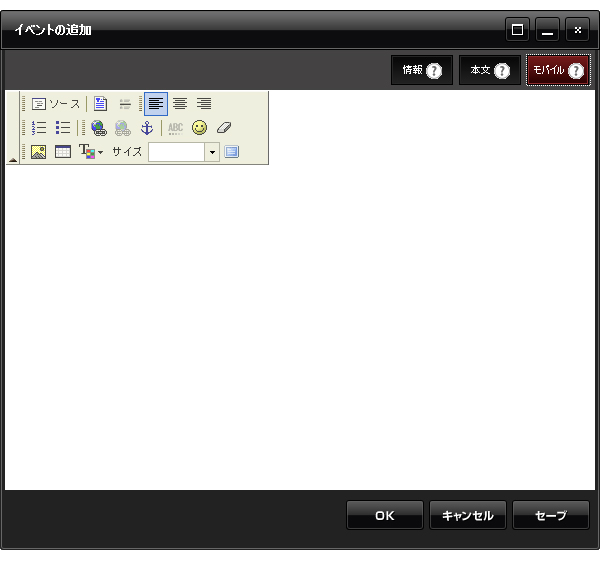Open help for the 本文 tab
This screenshot has height=570, width=600.
(x=502, y=71)
